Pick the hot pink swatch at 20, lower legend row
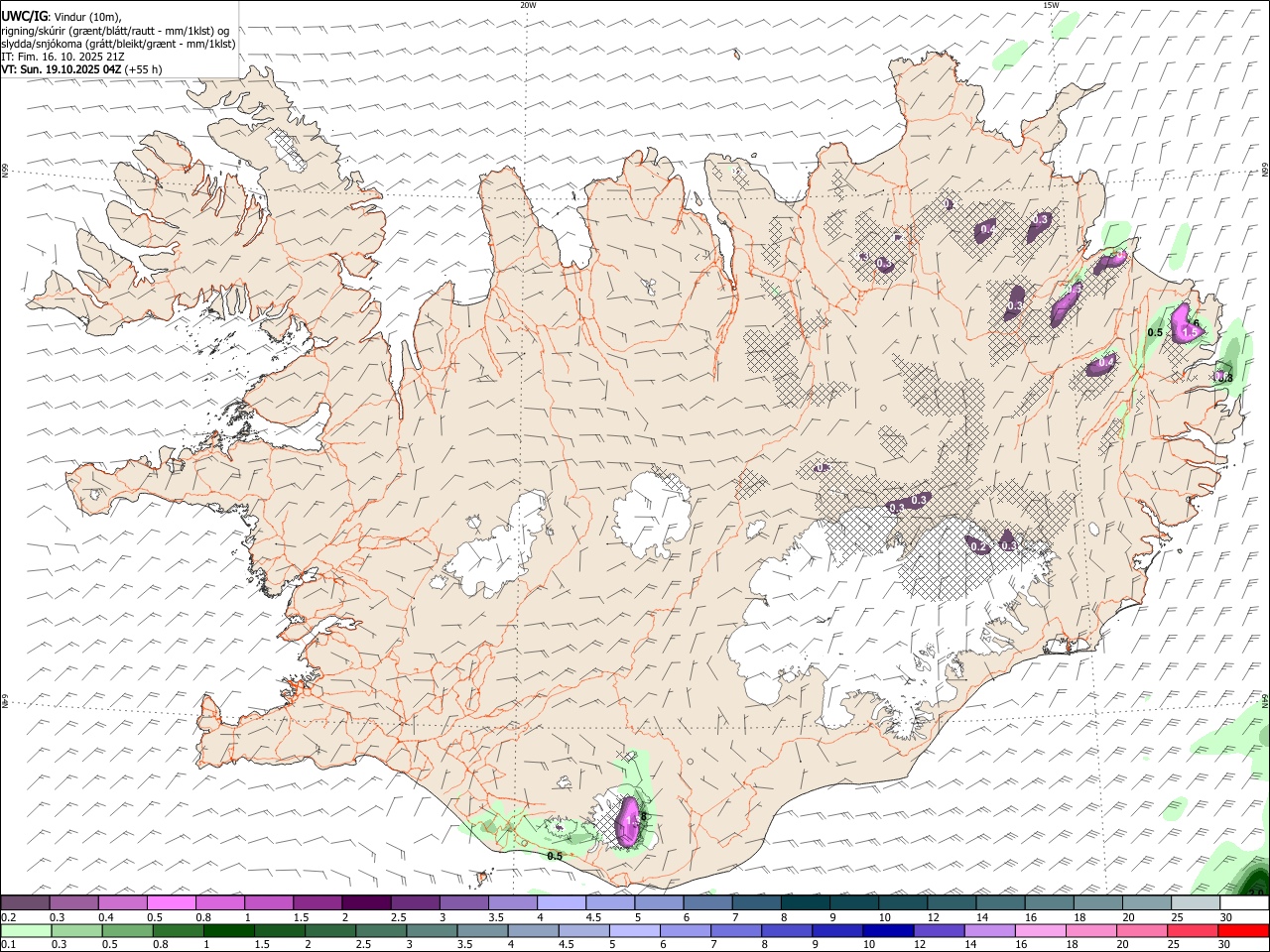 point(1142,930)
